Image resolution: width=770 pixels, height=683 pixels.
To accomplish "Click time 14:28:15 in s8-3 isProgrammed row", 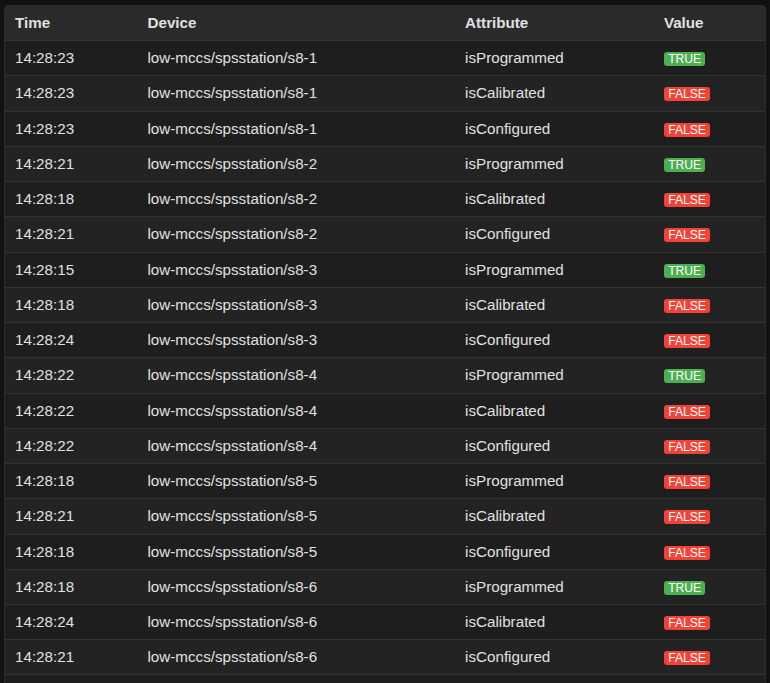I will coord(45,270).
